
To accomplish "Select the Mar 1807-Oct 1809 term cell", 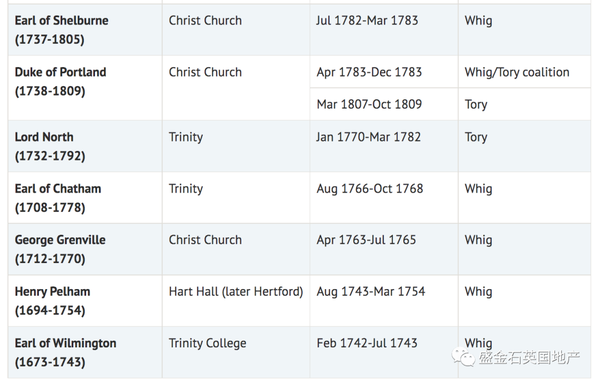I will pyautogui.click(x=384, y=104).
